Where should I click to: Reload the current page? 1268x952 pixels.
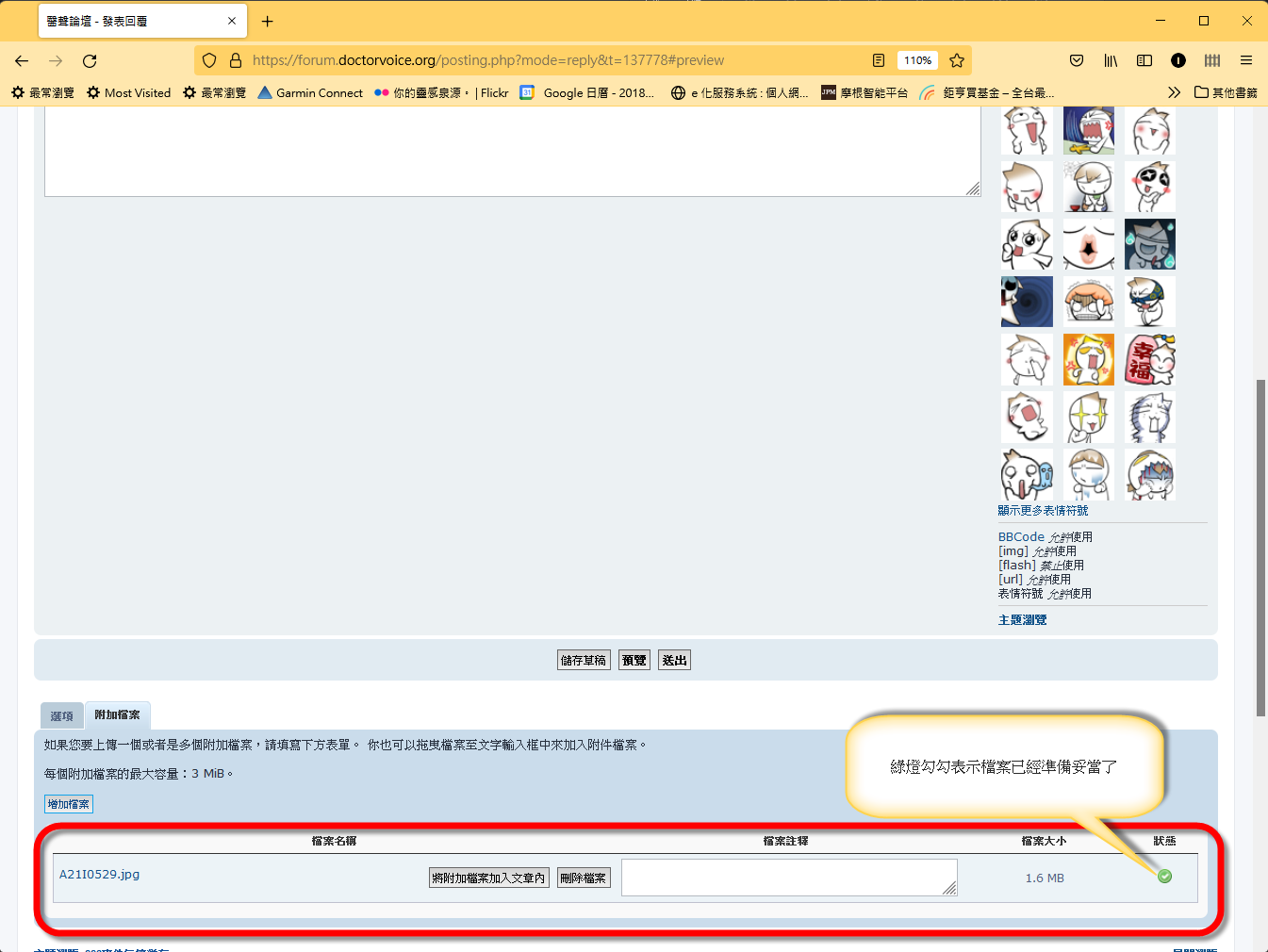90,60
